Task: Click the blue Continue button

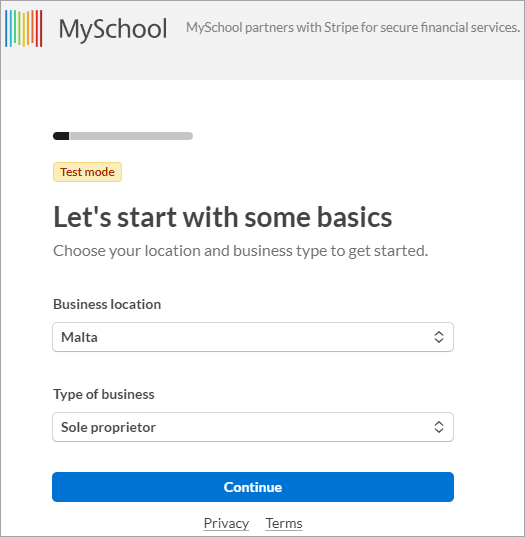Action: pos(253,487)
